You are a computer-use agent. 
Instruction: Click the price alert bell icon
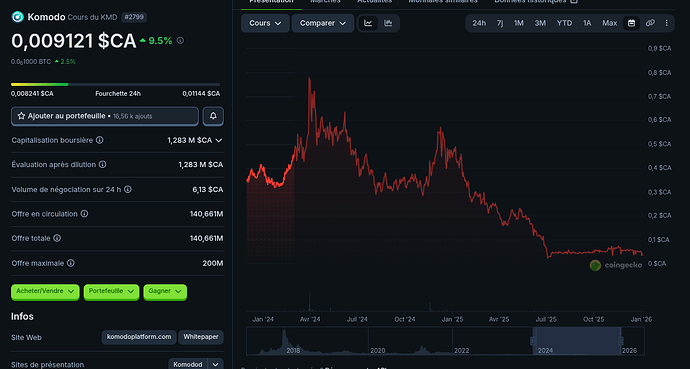(213, 116)
